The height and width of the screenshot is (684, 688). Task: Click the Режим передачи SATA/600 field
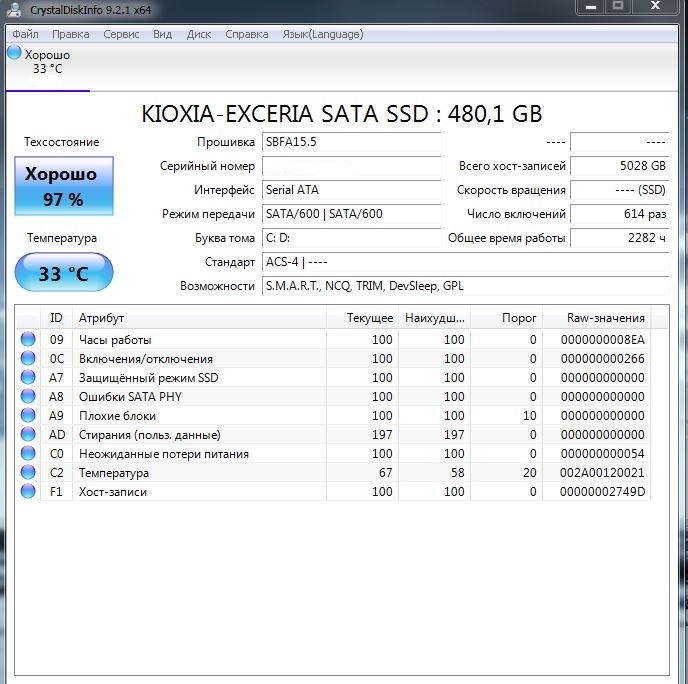point(351,214)
